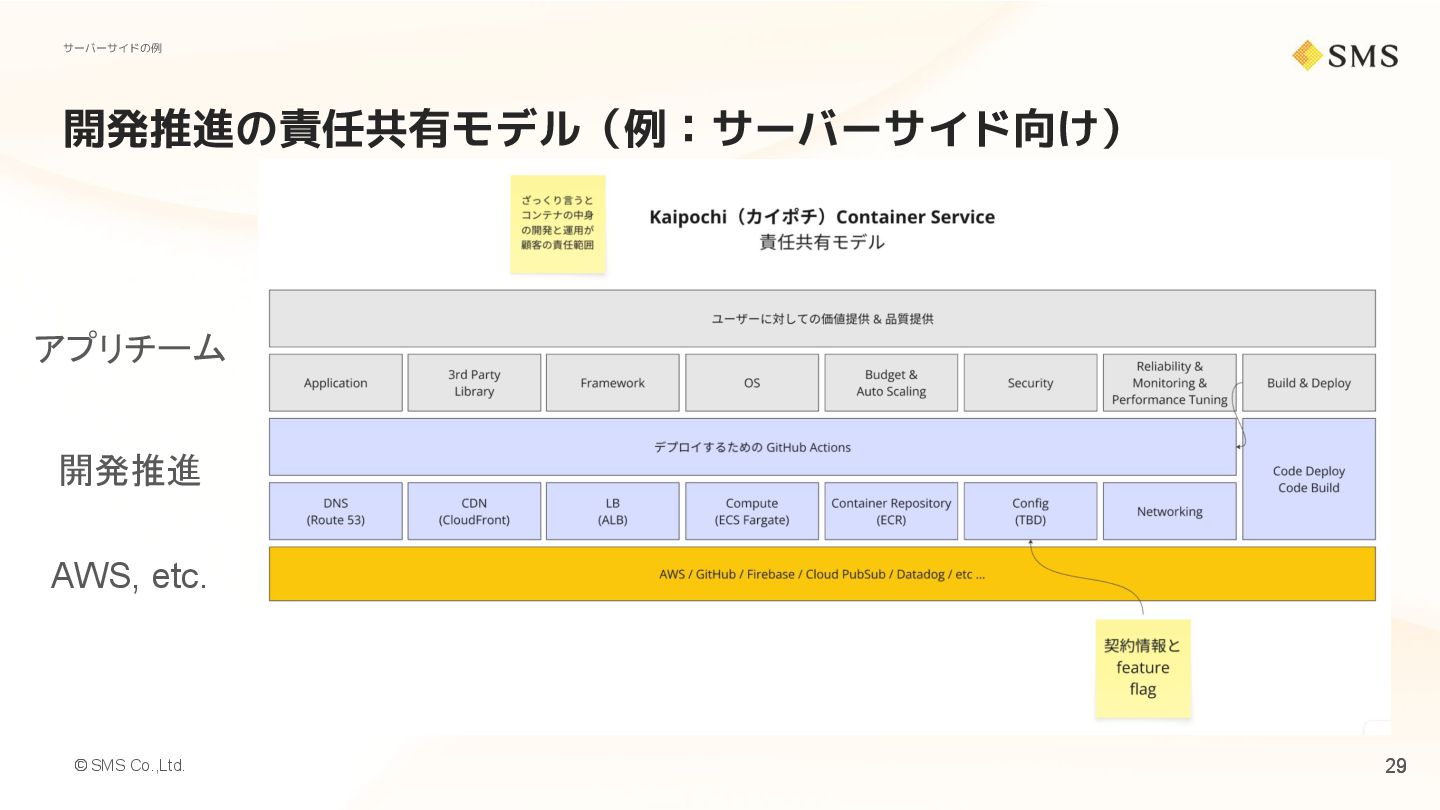Viewport: 1440px width, 810px height.
Task: Click the CDN (CloudFront) box
Action: point(474,511)
